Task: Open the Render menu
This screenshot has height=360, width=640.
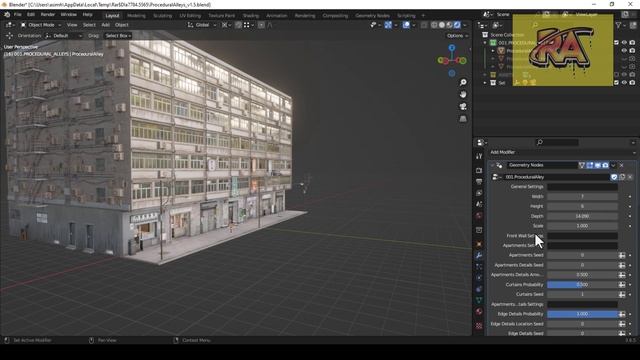Action: click(x=48, y=15)
